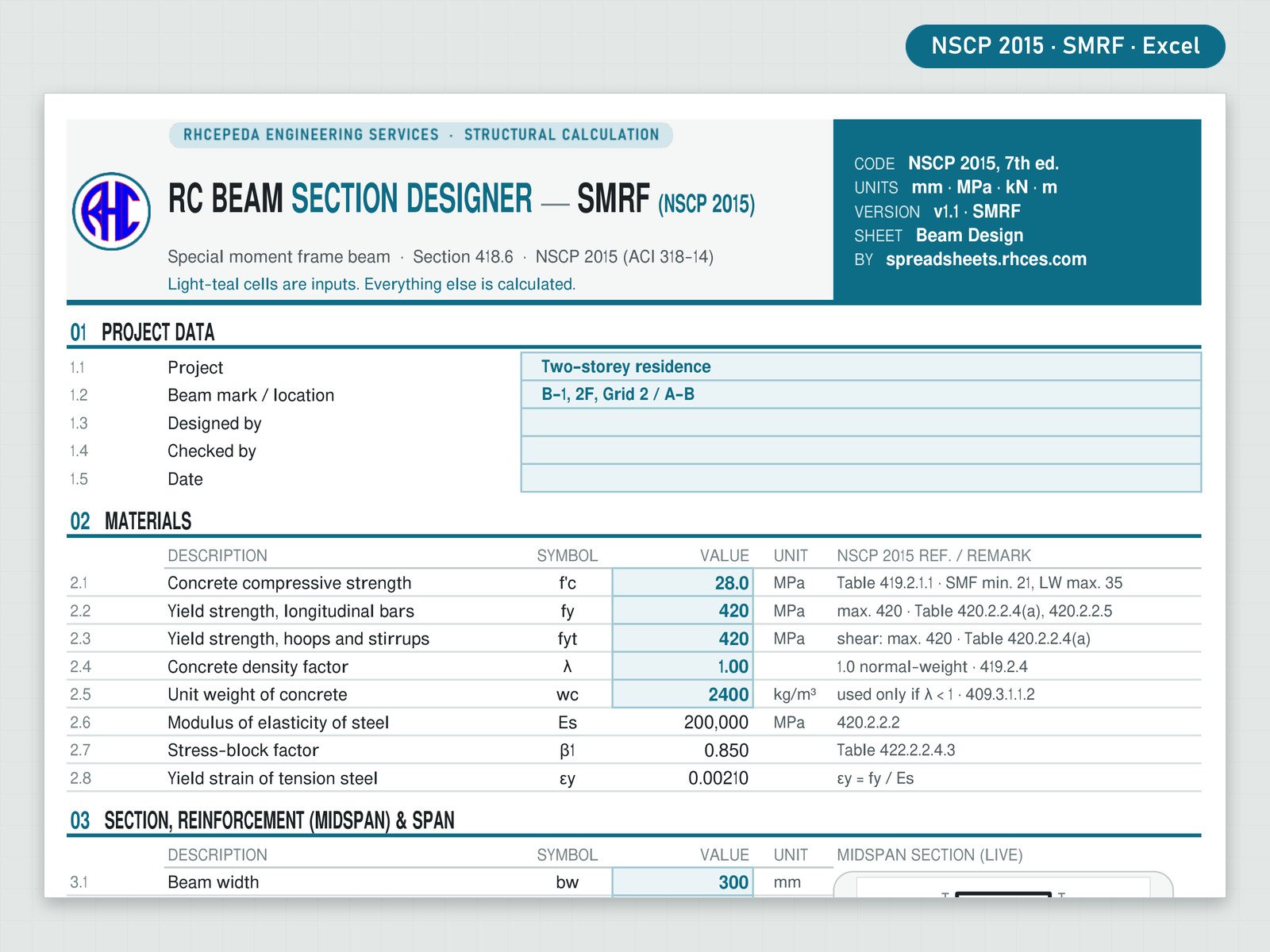Click the 'Light-teal cells are inputs' note
1270x952 pixels.
point(371,284)
